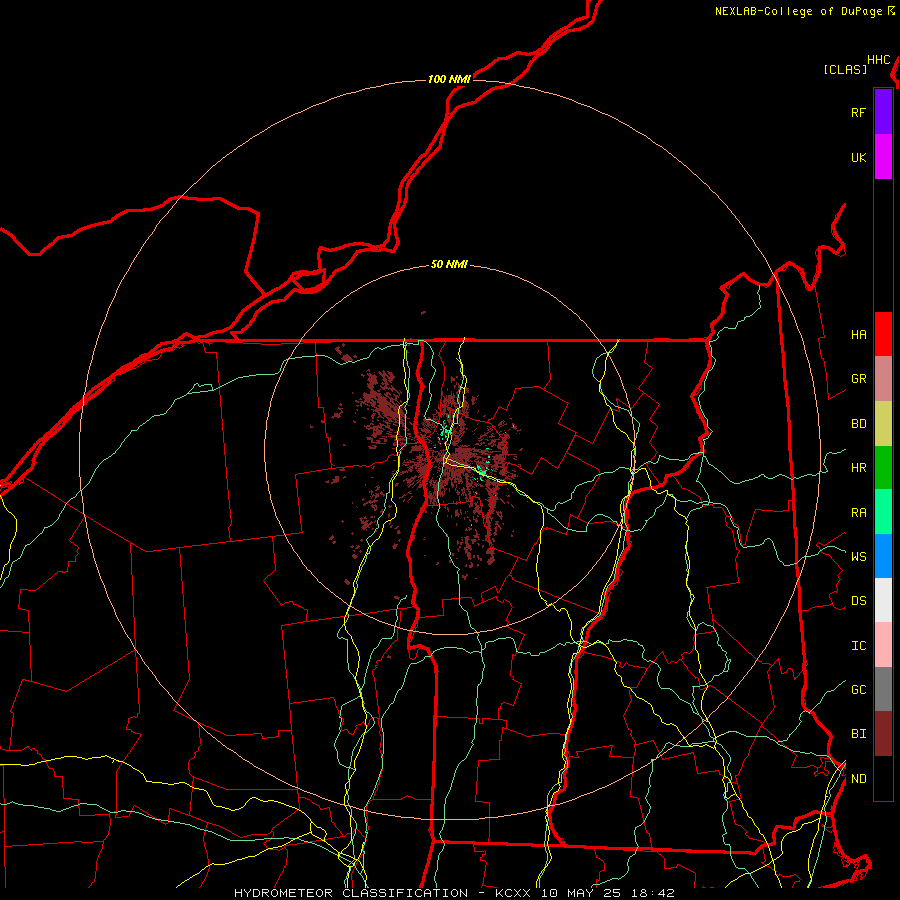Click the HA red color swatch

883,334
